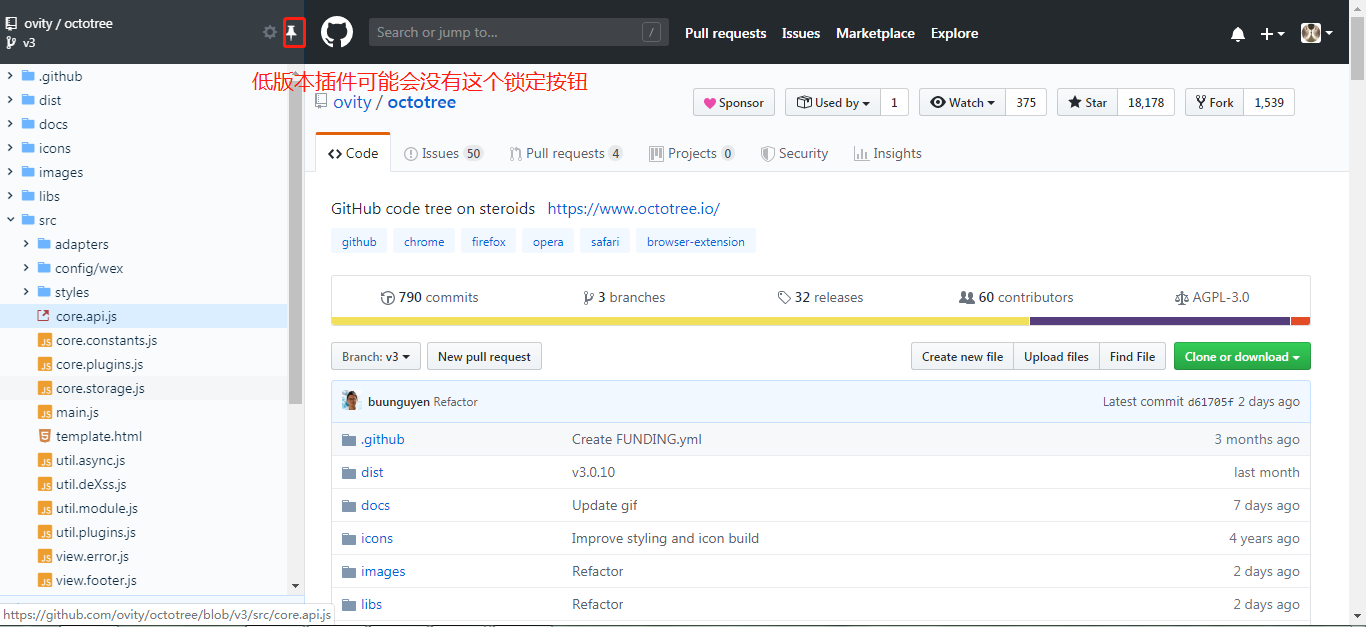Expand the images folder in sidebar tree

point(11,172)
